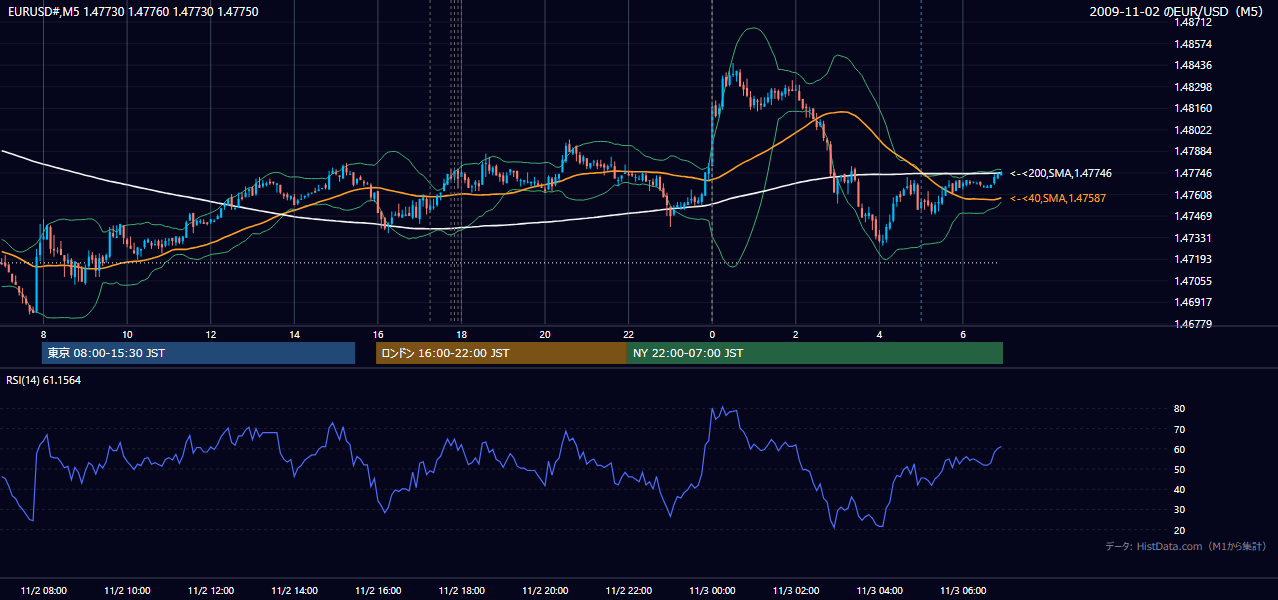Click the 200 SMA 1.47746 label
The height and width of the screenshot is (600, 1278).
[1061, 173]
